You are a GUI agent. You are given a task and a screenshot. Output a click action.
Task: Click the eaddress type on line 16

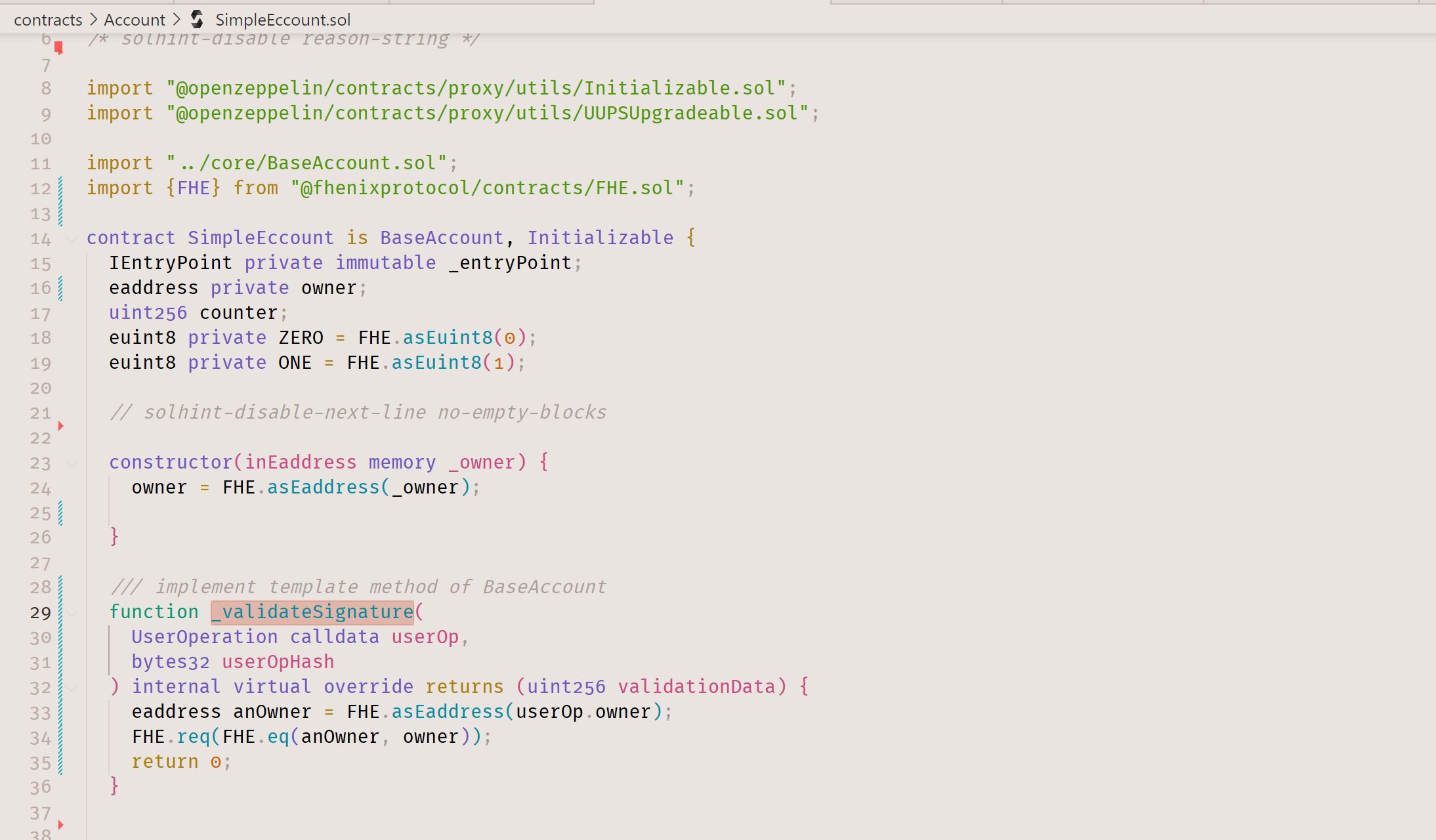154,287
